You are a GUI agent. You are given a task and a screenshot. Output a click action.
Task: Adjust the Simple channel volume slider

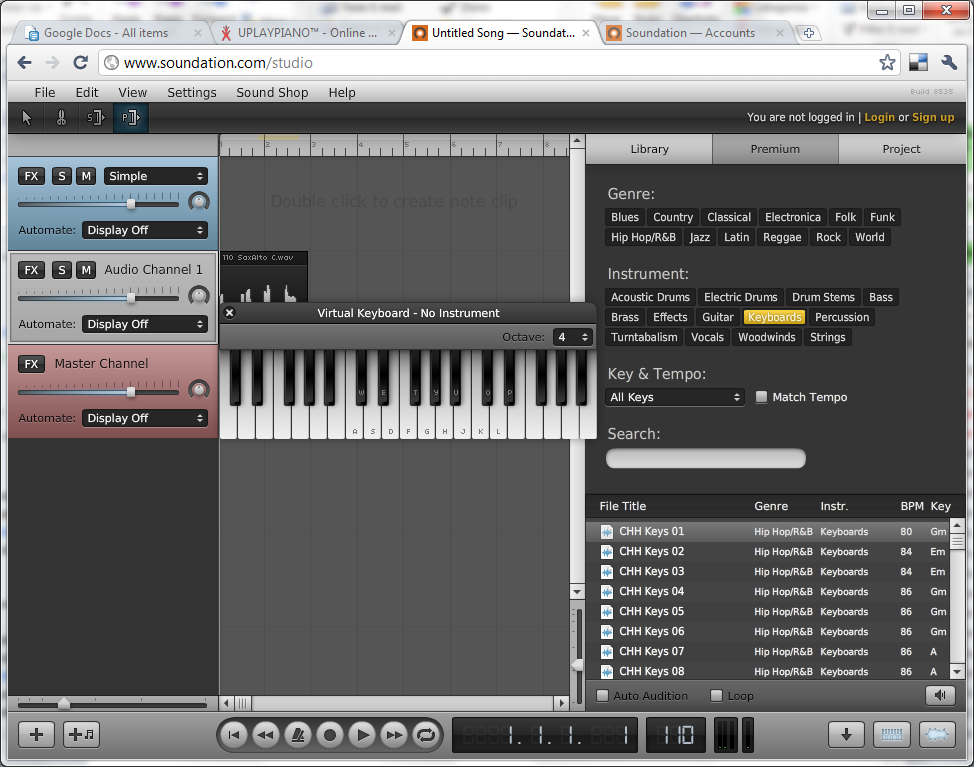[131, 203]
